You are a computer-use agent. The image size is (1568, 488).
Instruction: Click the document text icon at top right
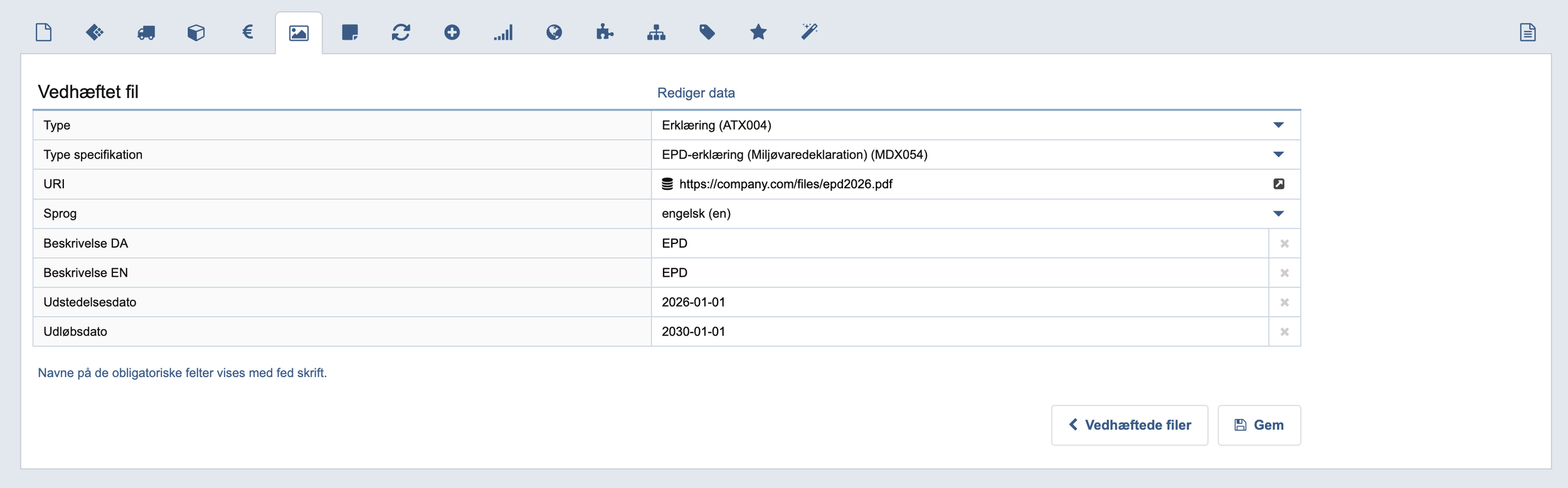tap(1528, 32)
